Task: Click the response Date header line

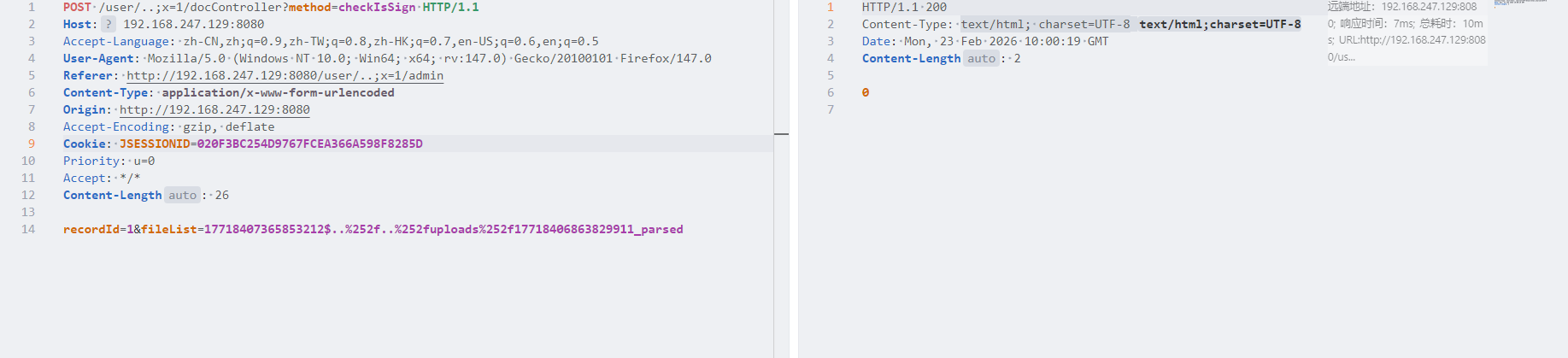Action: pyautogui.click(x=984, y=41)
